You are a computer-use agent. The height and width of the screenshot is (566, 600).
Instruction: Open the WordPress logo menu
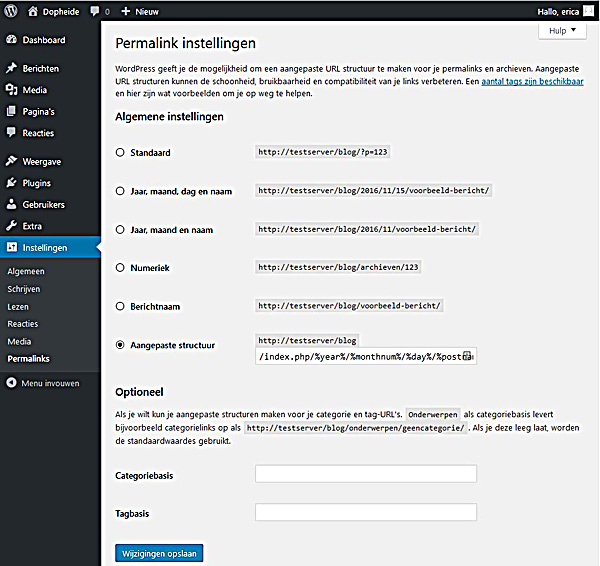coord(11,11)
